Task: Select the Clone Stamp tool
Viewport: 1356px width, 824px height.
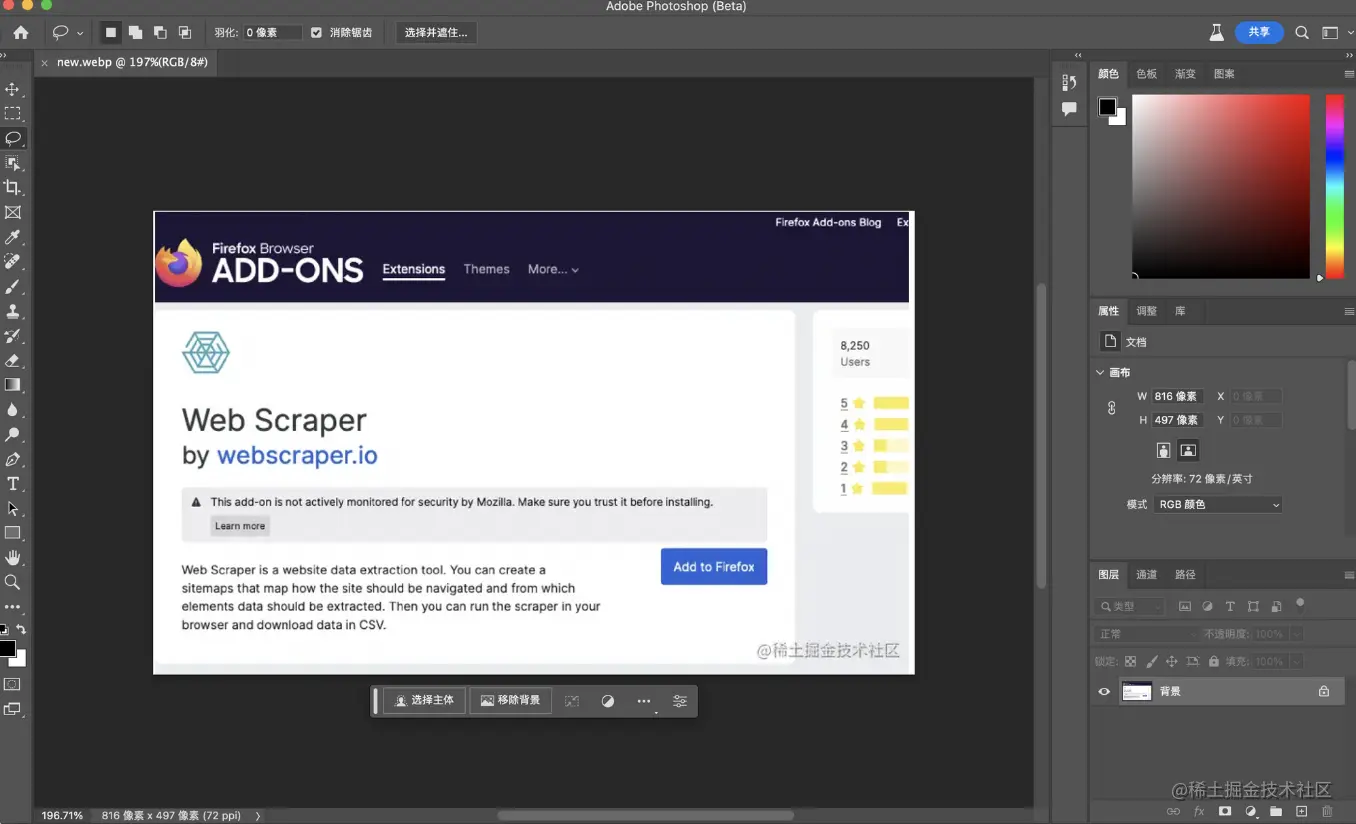Action: click(13, 311)
